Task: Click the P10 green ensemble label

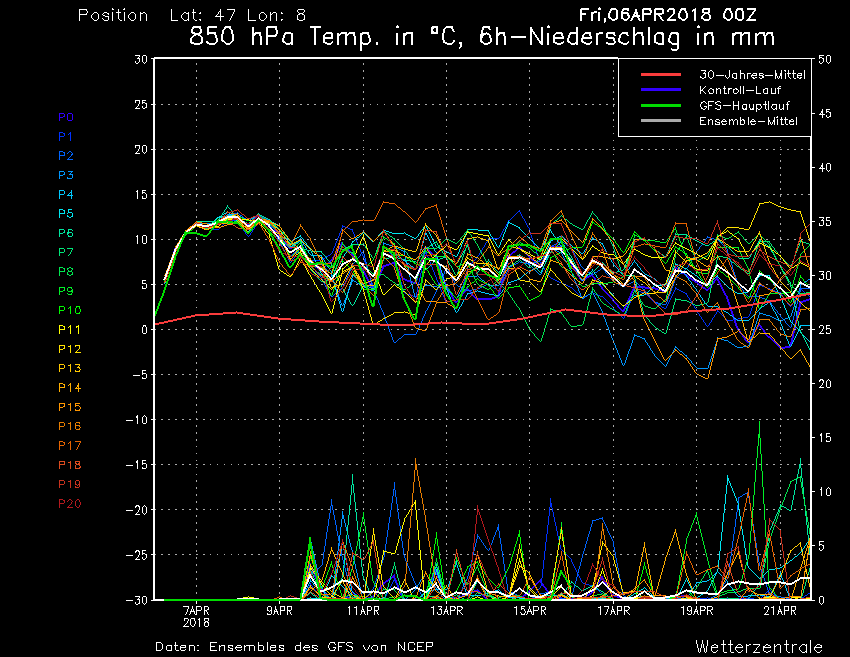Action: (69, 311)
